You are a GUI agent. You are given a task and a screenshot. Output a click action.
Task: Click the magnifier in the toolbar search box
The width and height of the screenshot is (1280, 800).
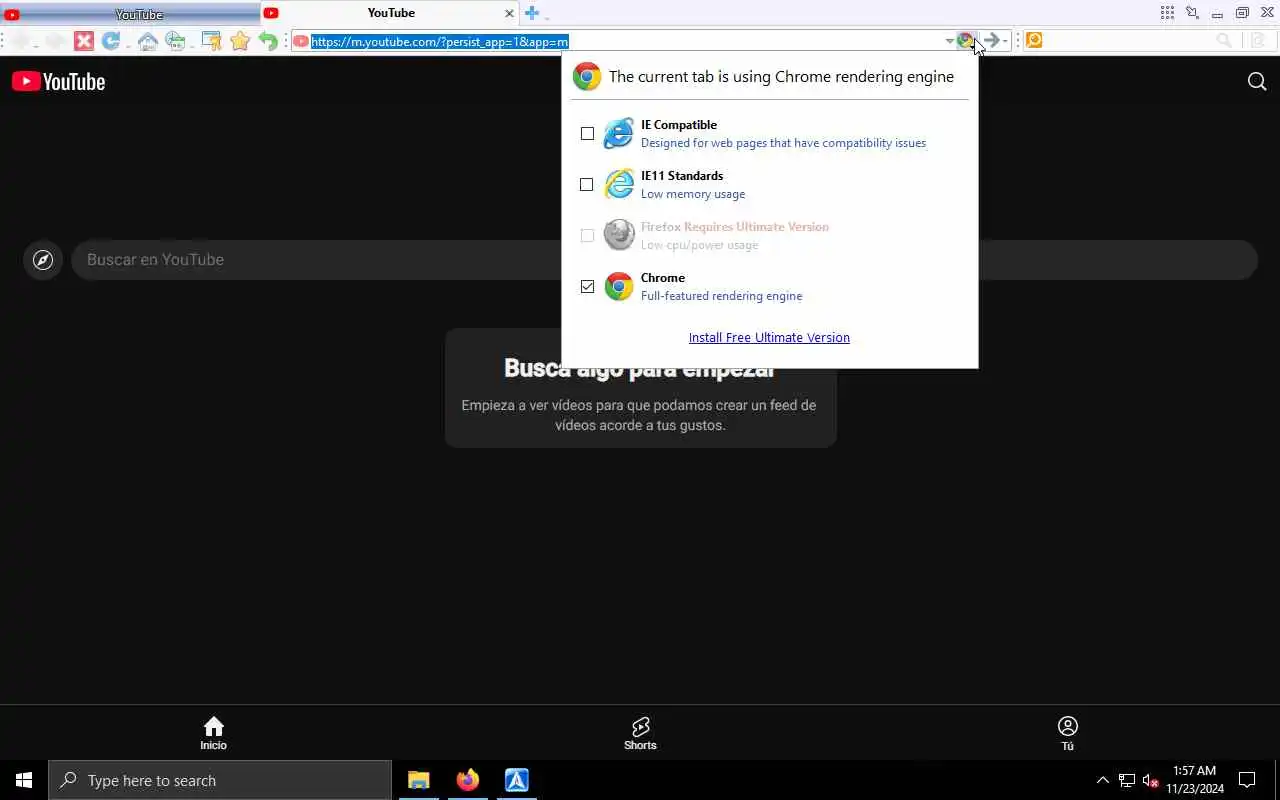click(x=1224, y=41)
